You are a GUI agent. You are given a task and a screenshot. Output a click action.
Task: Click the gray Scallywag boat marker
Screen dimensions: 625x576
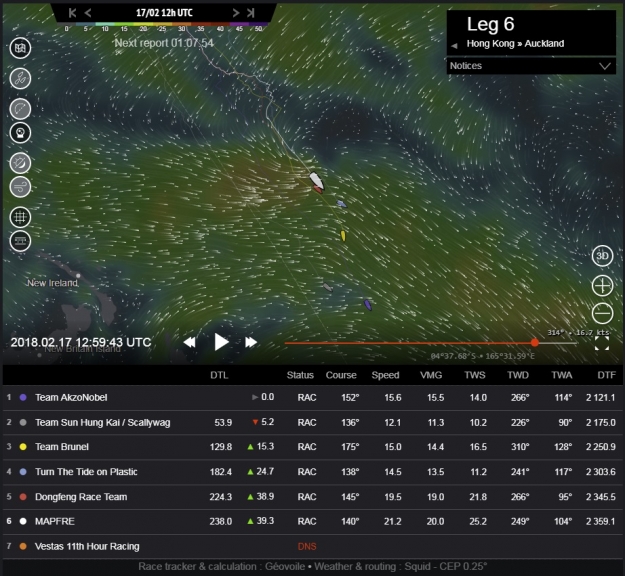coord(328,287)
